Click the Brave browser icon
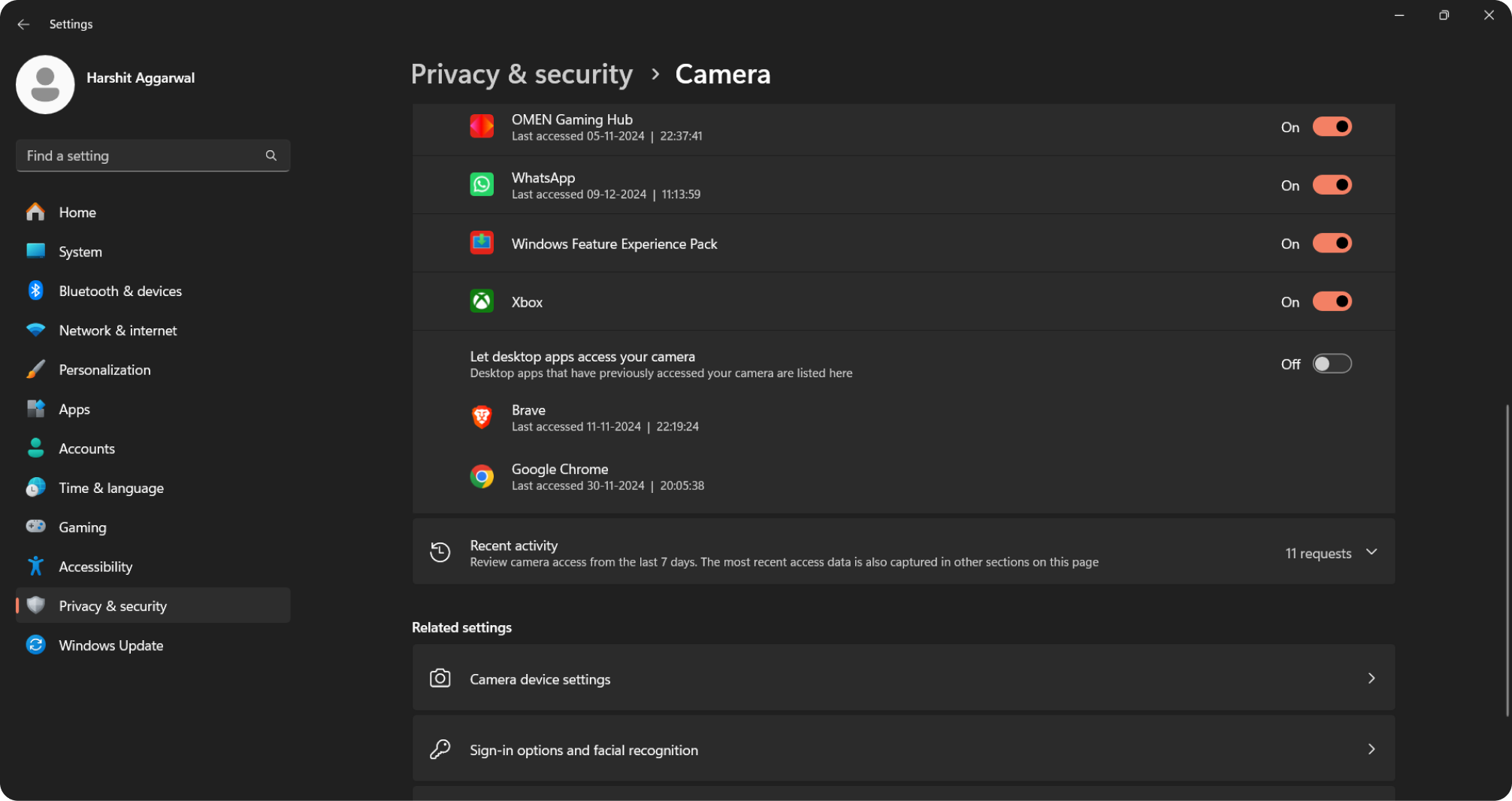The width and height of the screenshot is (1512, 801). tap(482, 417)
